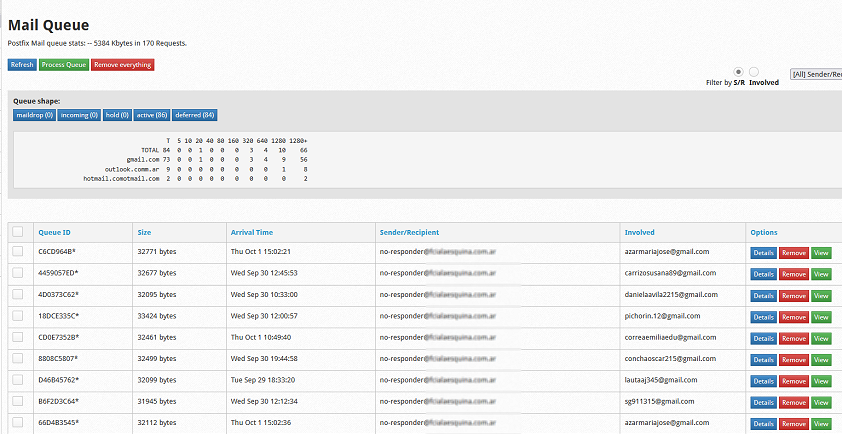Click the blue Refresh button
The width and height of the screenshot is (842, 434).
pos(22,65)
